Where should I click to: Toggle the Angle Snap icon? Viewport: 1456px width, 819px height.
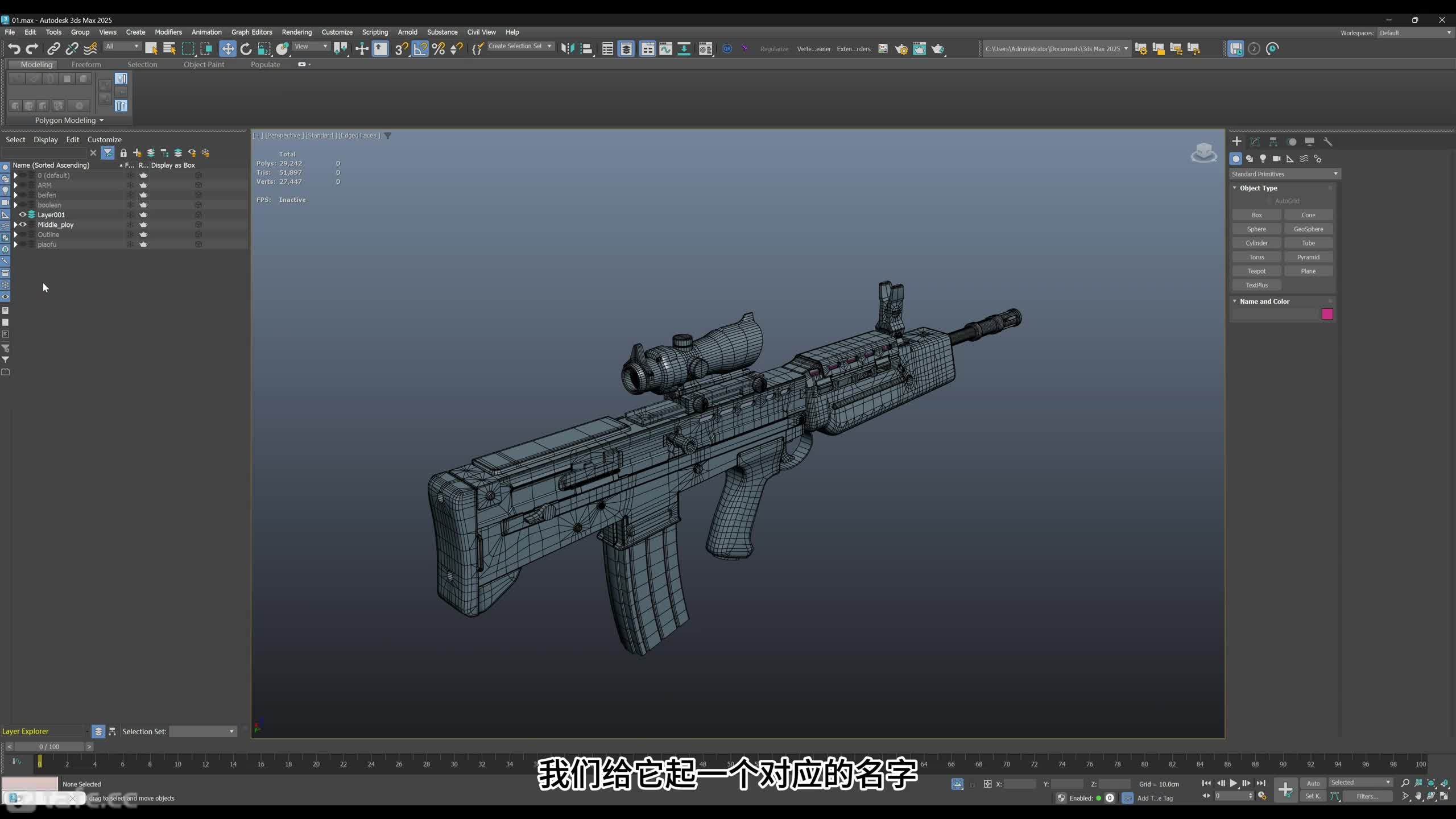(420, 49)
